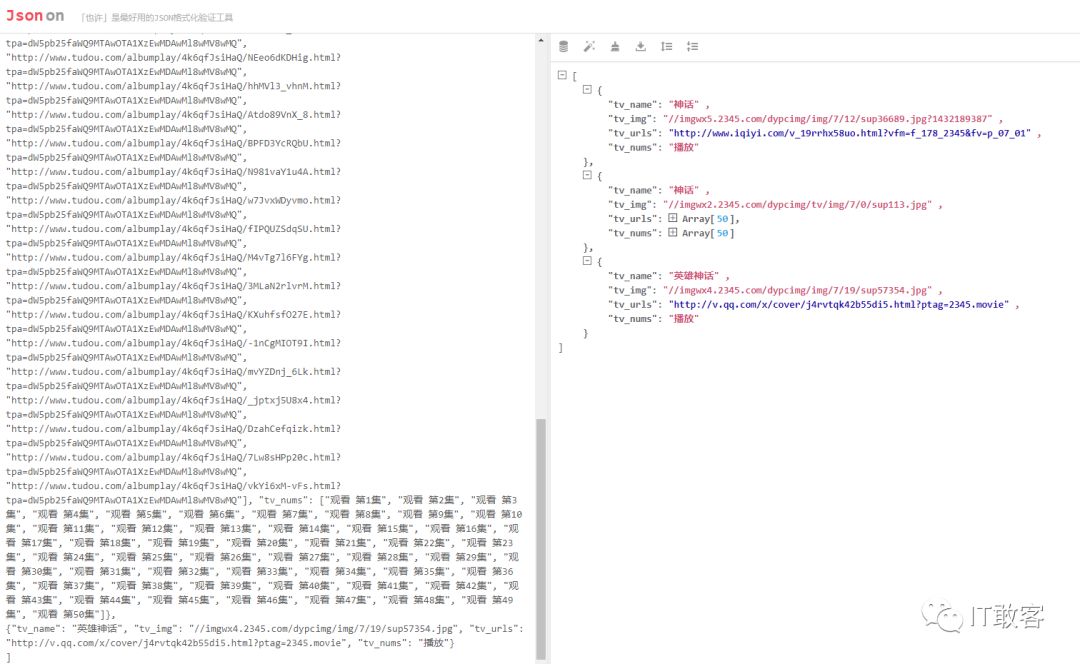Click the scroll-up arrow of left editor
This screenshot has width=1080, height=664.
coord(541,41)
